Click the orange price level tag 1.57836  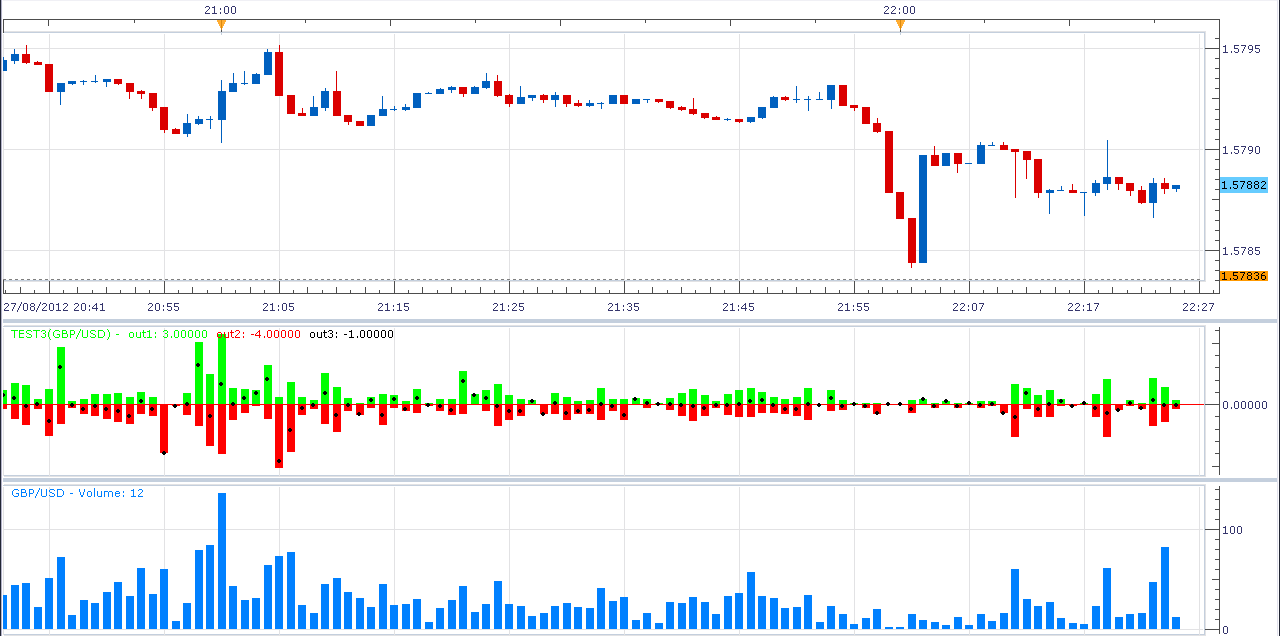1243,276
